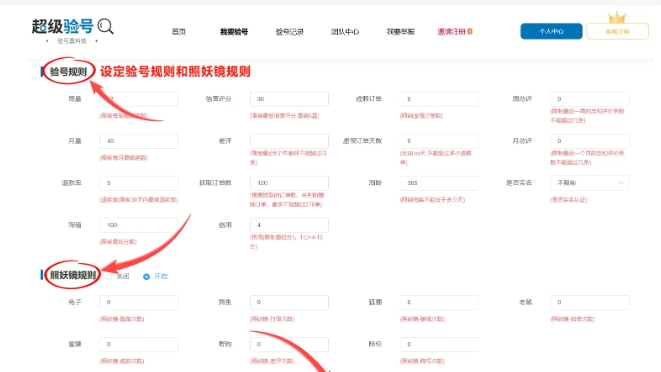Select the 开启 radio for 照妖镜规则
The image size is (661, 372).
[x=146, y=277]
